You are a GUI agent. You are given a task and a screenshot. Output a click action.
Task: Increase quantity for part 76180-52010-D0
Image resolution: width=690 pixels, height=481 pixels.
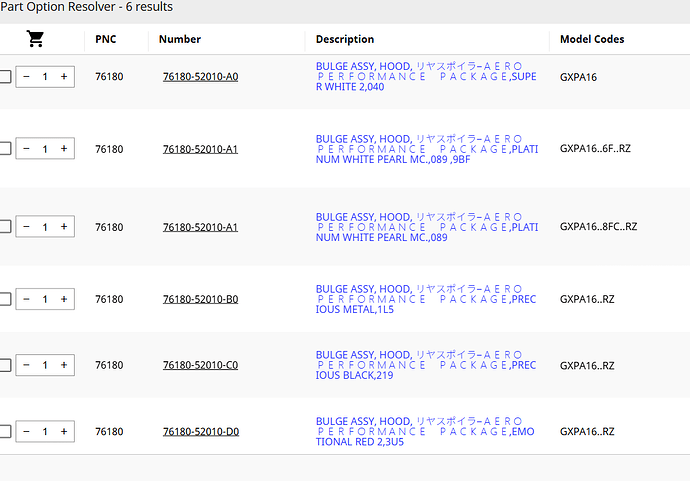coord(64,431)
